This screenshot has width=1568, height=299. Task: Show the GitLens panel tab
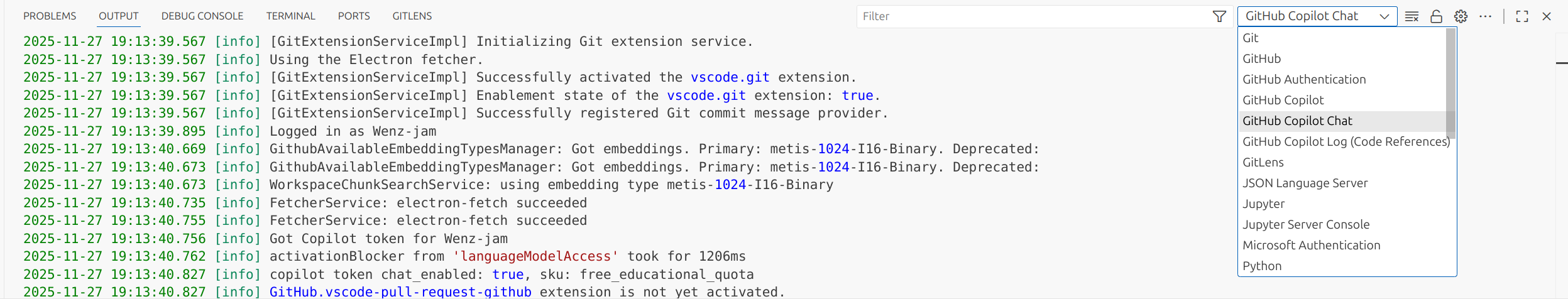[x=412, y=16]
